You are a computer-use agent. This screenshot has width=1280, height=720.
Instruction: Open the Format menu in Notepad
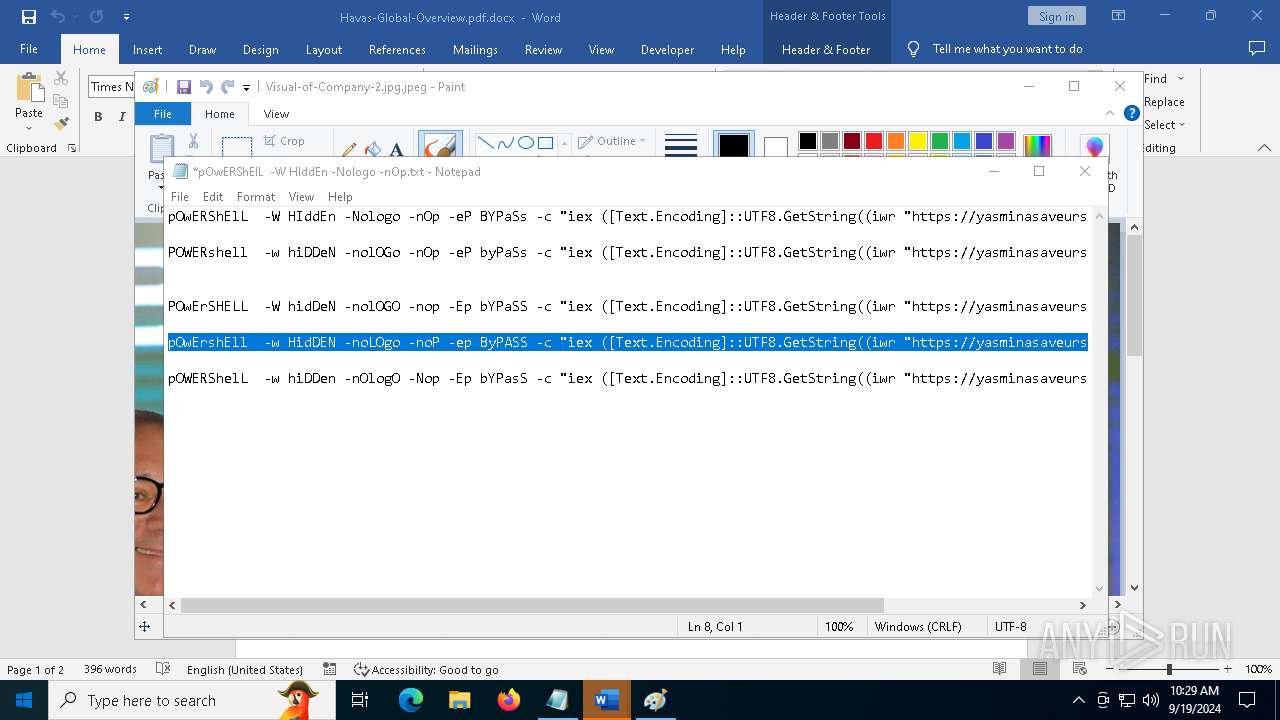256,197
